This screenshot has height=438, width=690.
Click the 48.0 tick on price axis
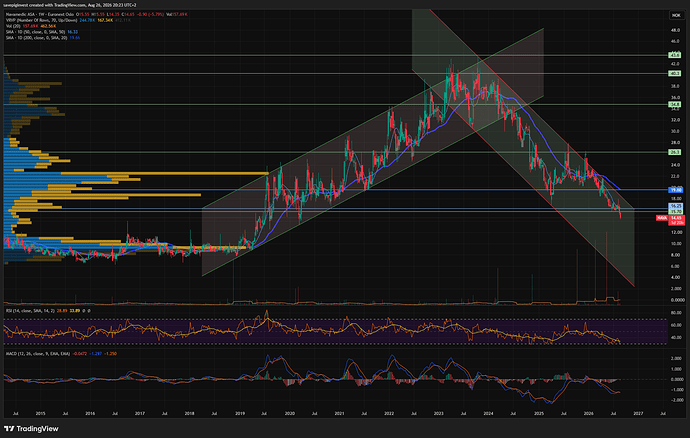point(675,30)
